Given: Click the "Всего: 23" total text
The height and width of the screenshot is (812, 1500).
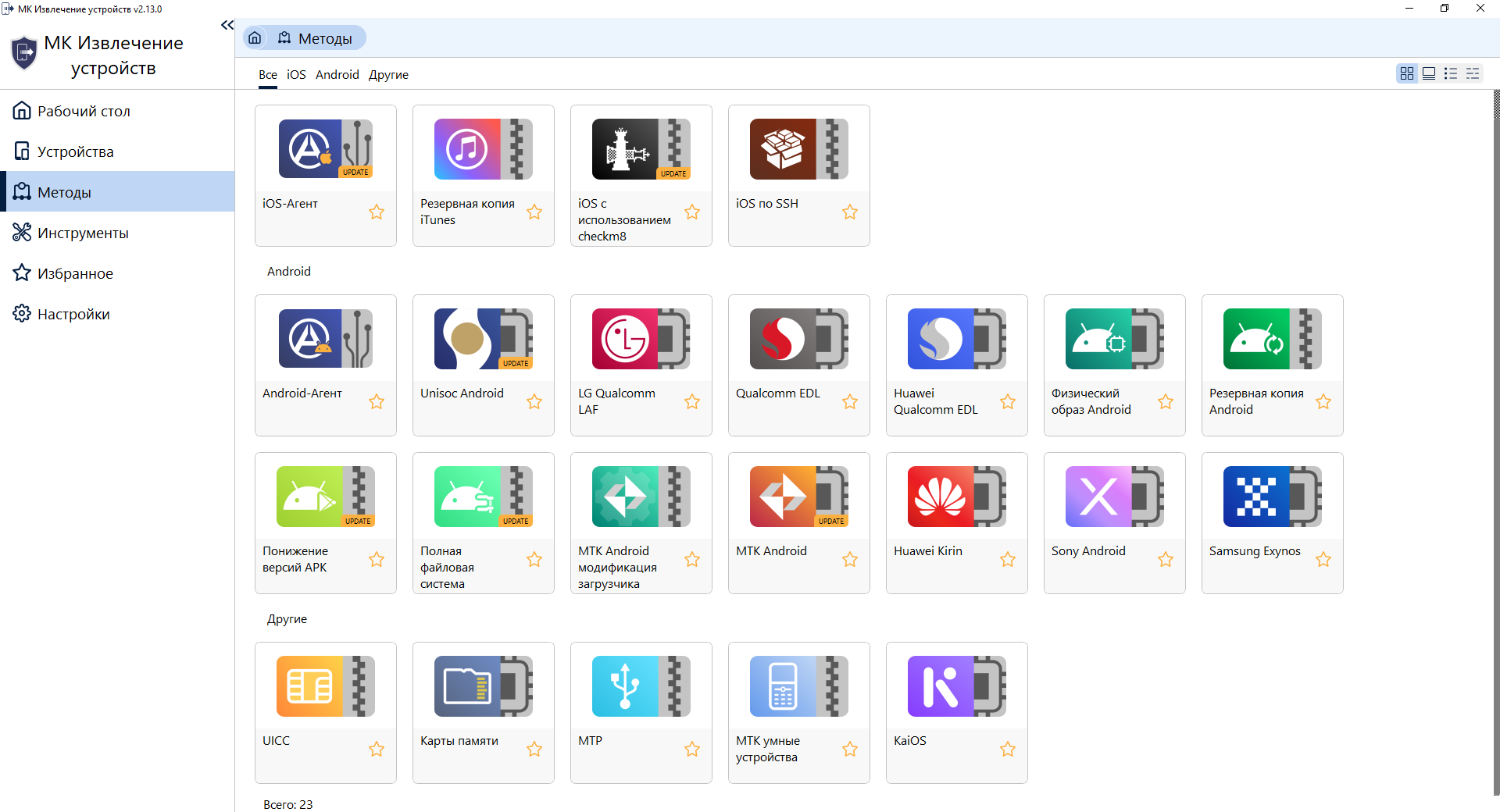Looking at the screenshot, I should coord(288,804).
